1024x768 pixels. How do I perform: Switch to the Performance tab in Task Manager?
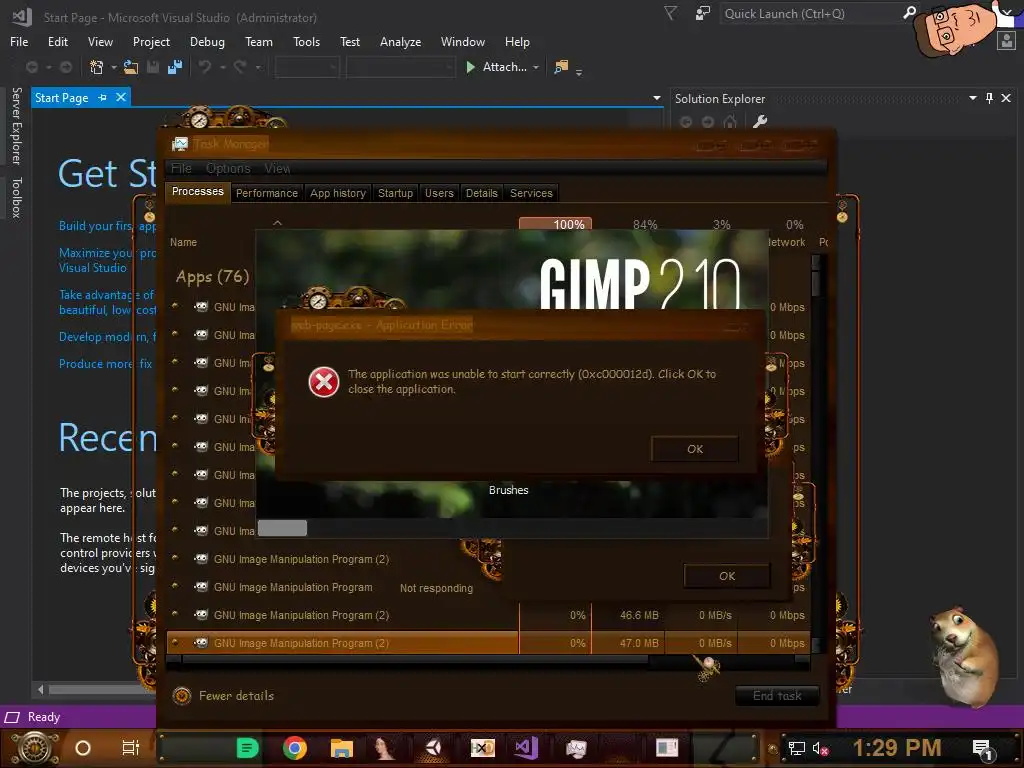[266, 193]
